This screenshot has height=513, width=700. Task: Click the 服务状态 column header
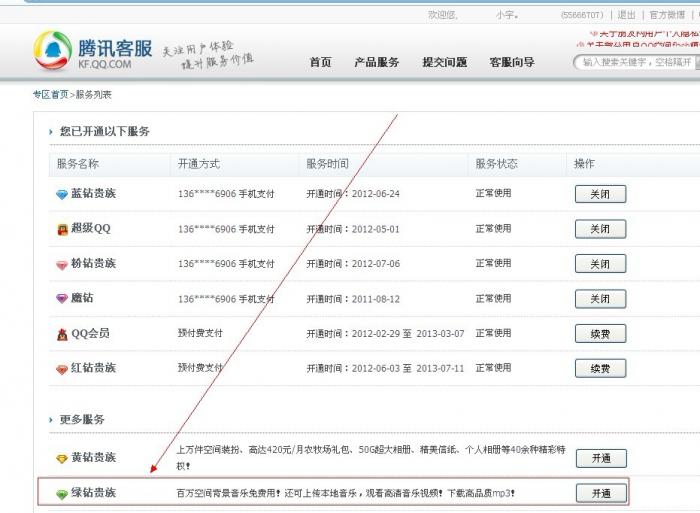coord(496,164)
